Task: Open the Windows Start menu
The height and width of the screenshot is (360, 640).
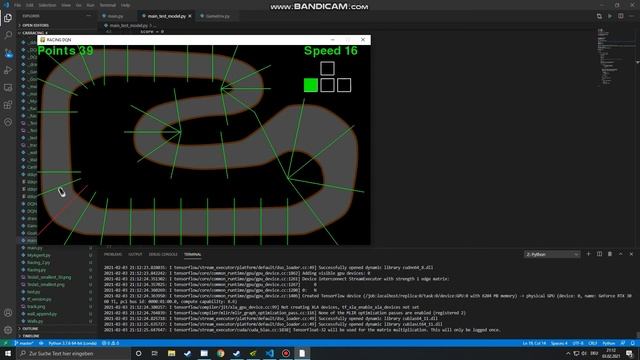Action: point(8,353)
